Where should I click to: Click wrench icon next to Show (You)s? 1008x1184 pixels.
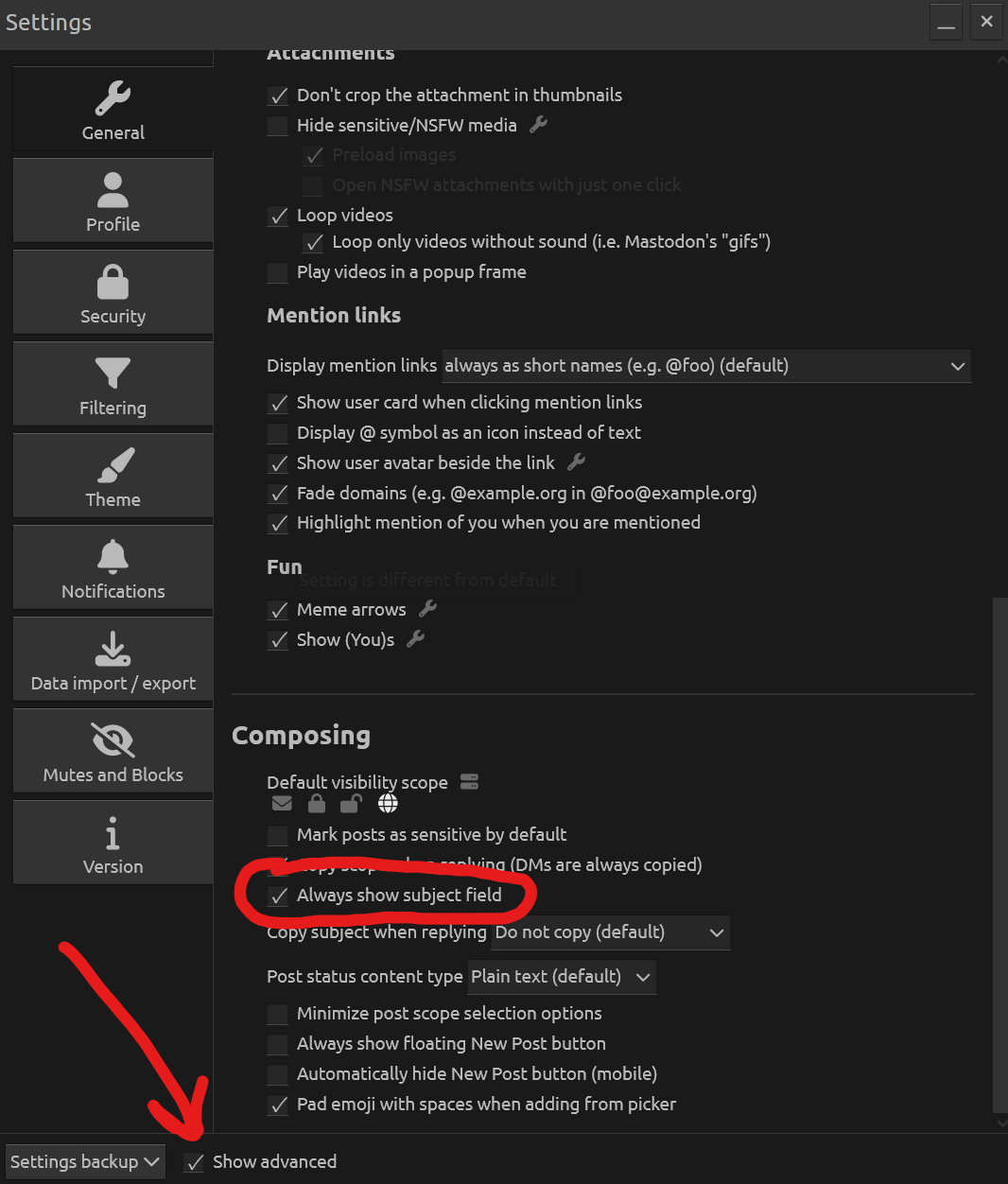[x=415, y=639]
